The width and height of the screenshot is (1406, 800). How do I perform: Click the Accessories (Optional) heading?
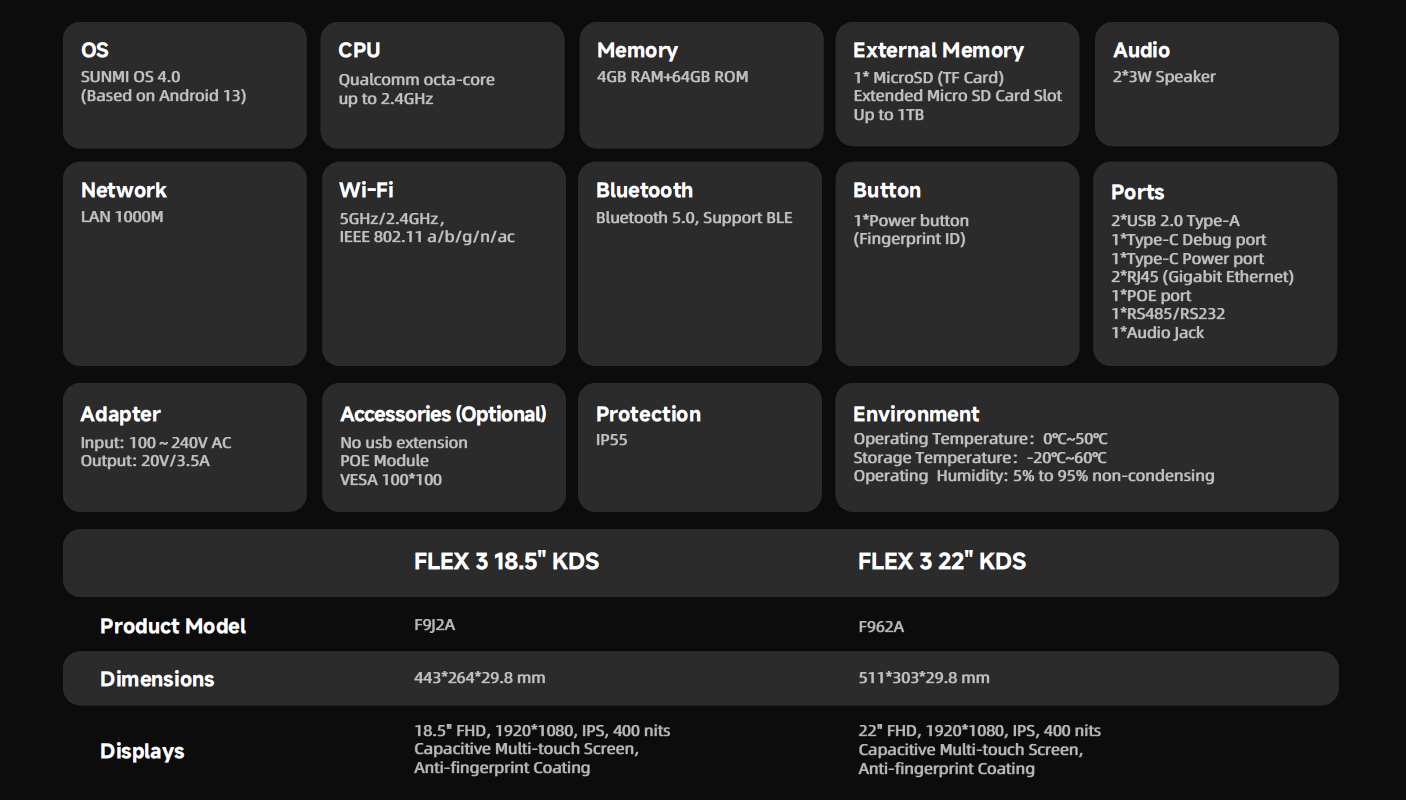coord(443,414)
